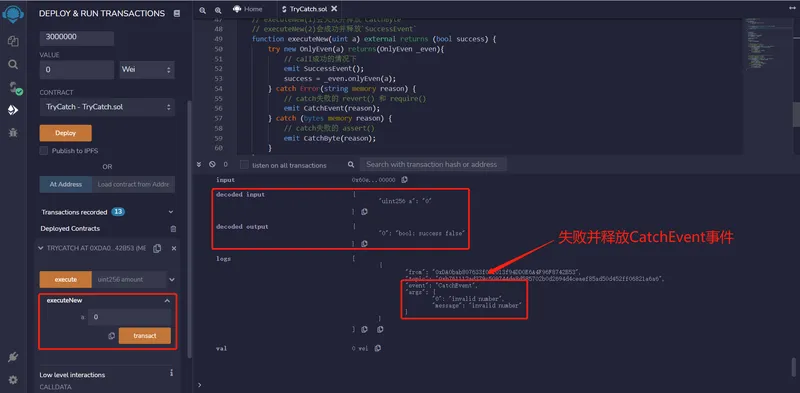Open the Debugger bug icon in sidebar
Viewport: 800px width, 393px height.
[13, 133]
